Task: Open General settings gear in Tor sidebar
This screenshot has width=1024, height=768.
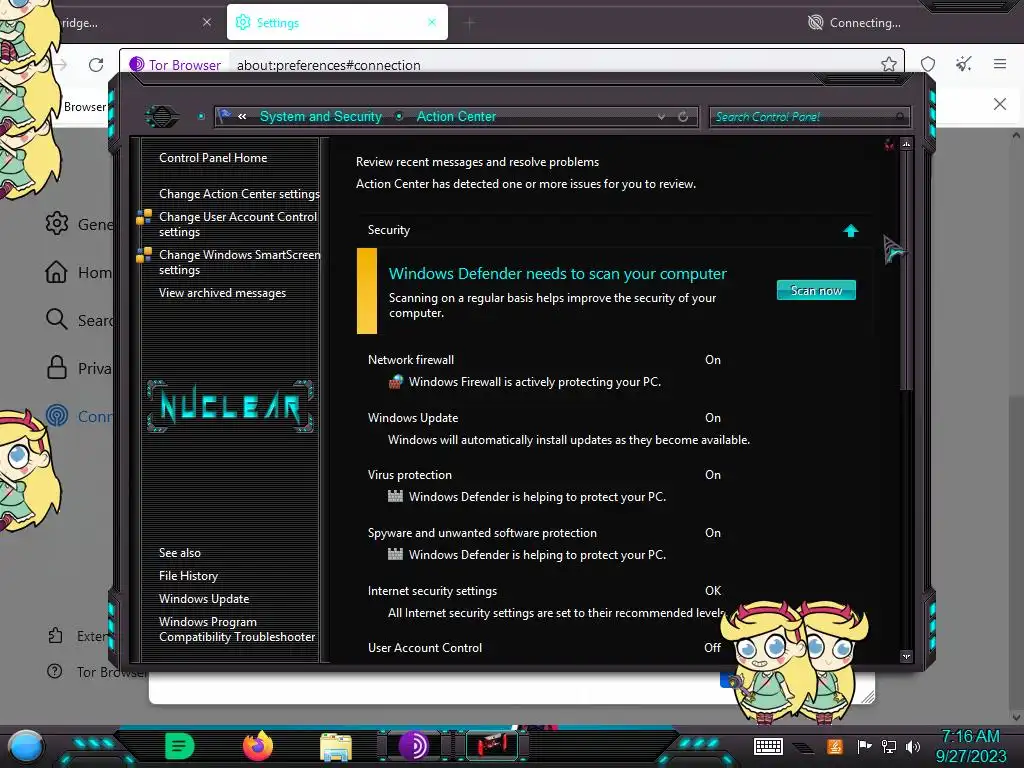Action: click(x=57, y=223)
